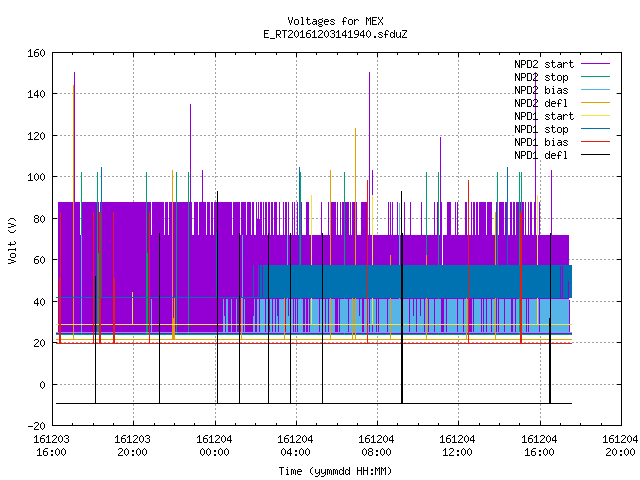Click the 161204 00:00 time tick label
Viewport: 640px width, 480px height.
[x=214, y=446]
